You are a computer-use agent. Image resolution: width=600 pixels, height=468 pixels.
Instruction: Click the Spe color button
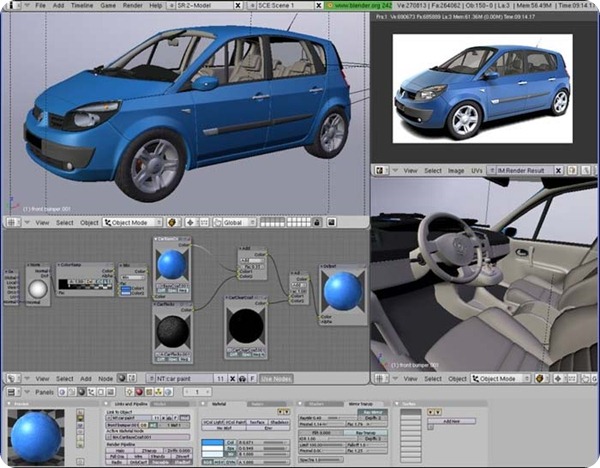(230, 448)
